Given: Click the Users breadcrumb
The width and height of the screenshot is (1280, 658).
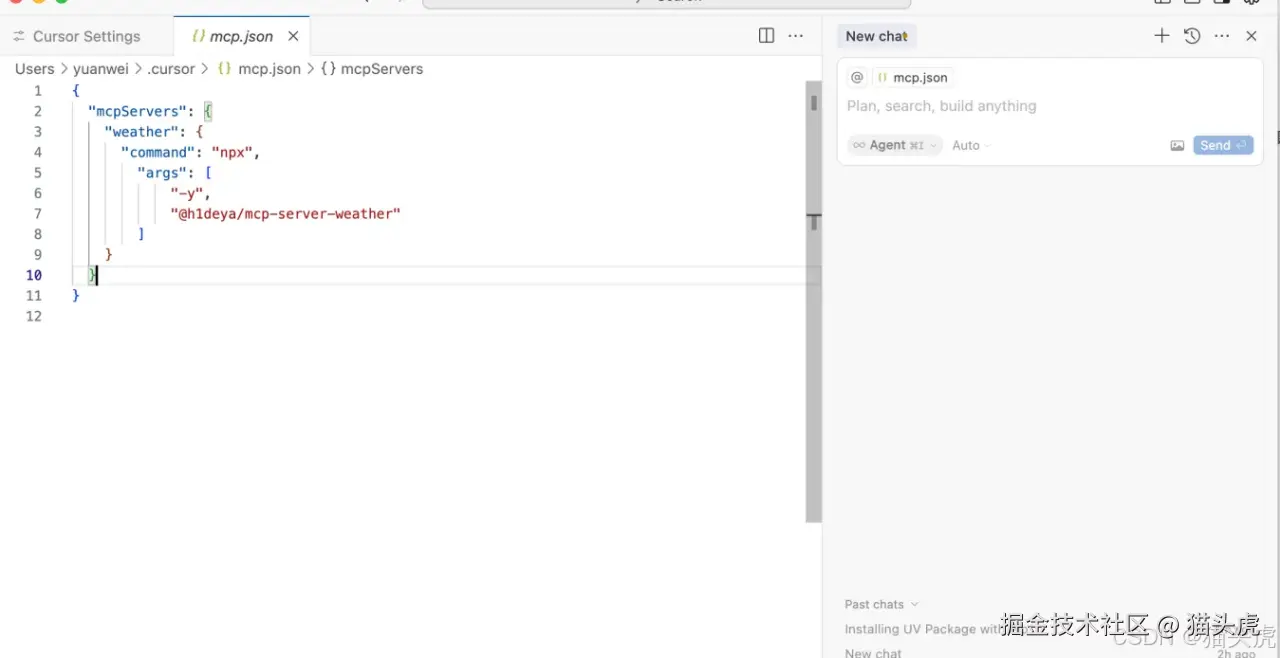Looking at the screenshot, I should [x=34, y=69].
